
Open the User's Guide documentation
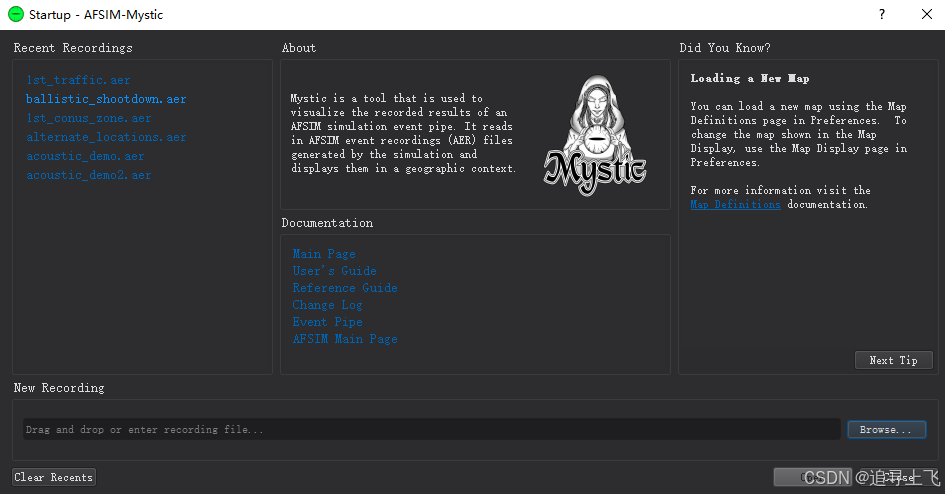click(x=334, y=271)
